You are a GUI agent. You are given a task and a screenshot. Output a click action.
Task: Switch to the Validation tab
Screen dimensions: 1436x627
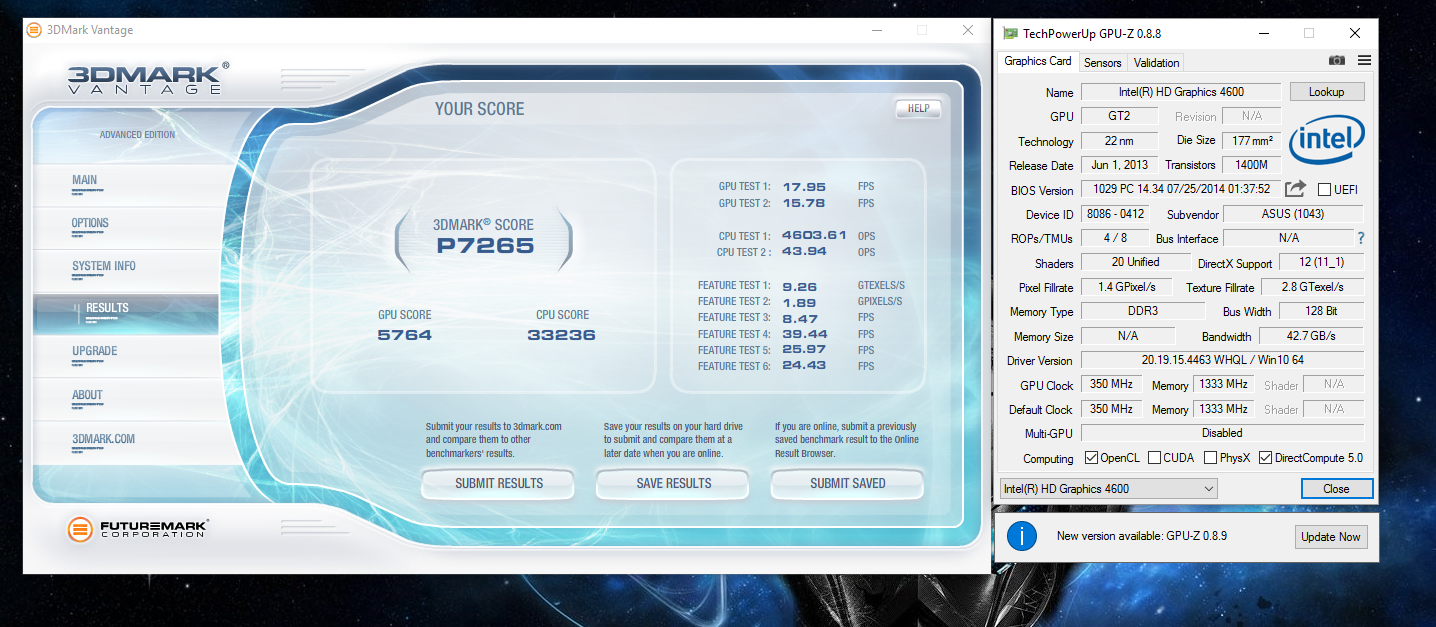1157,62
